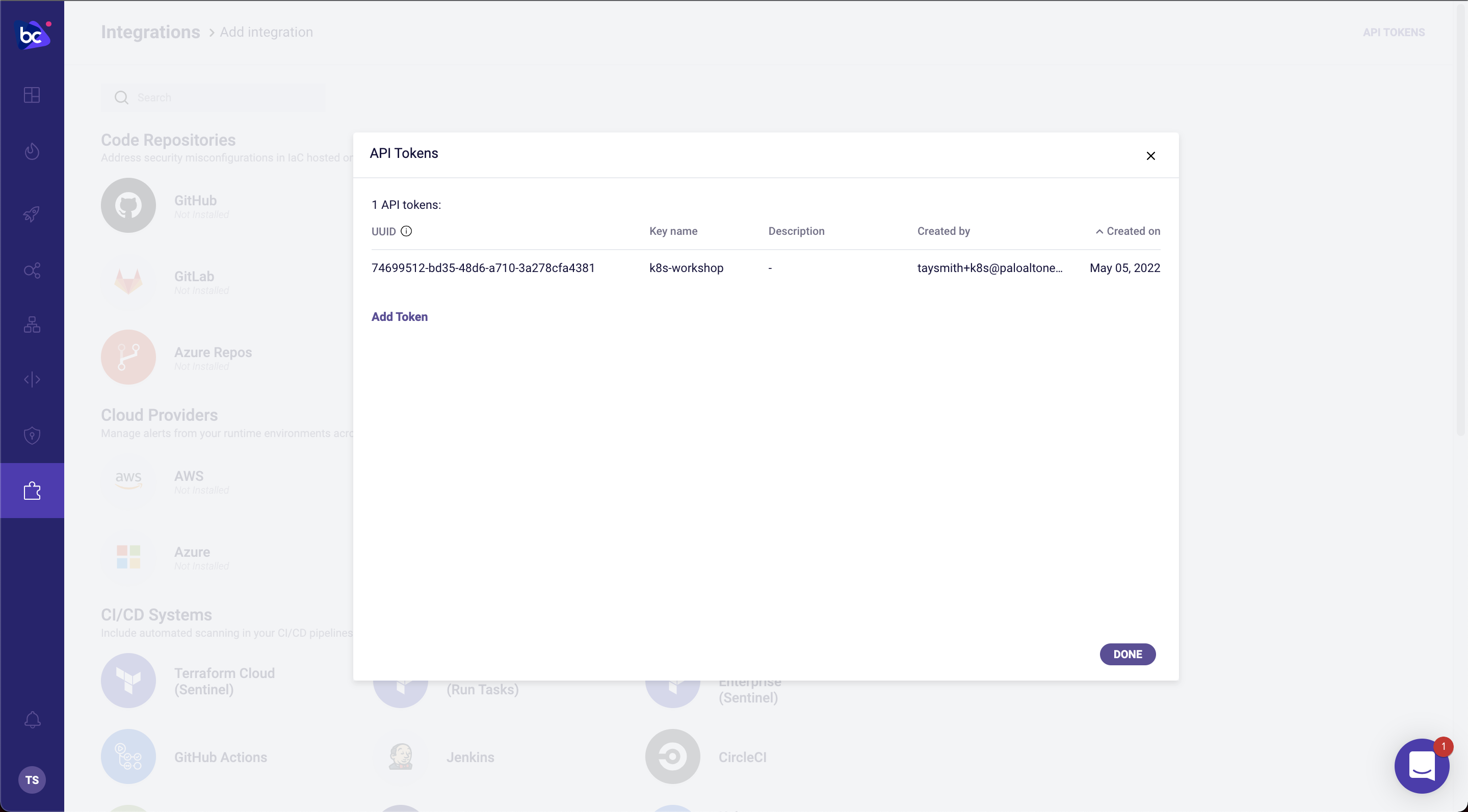Image resolution: width=1468 pixels, height=812 pixels.
Task: Focus the Search integrations field
Action: (214, 97)
